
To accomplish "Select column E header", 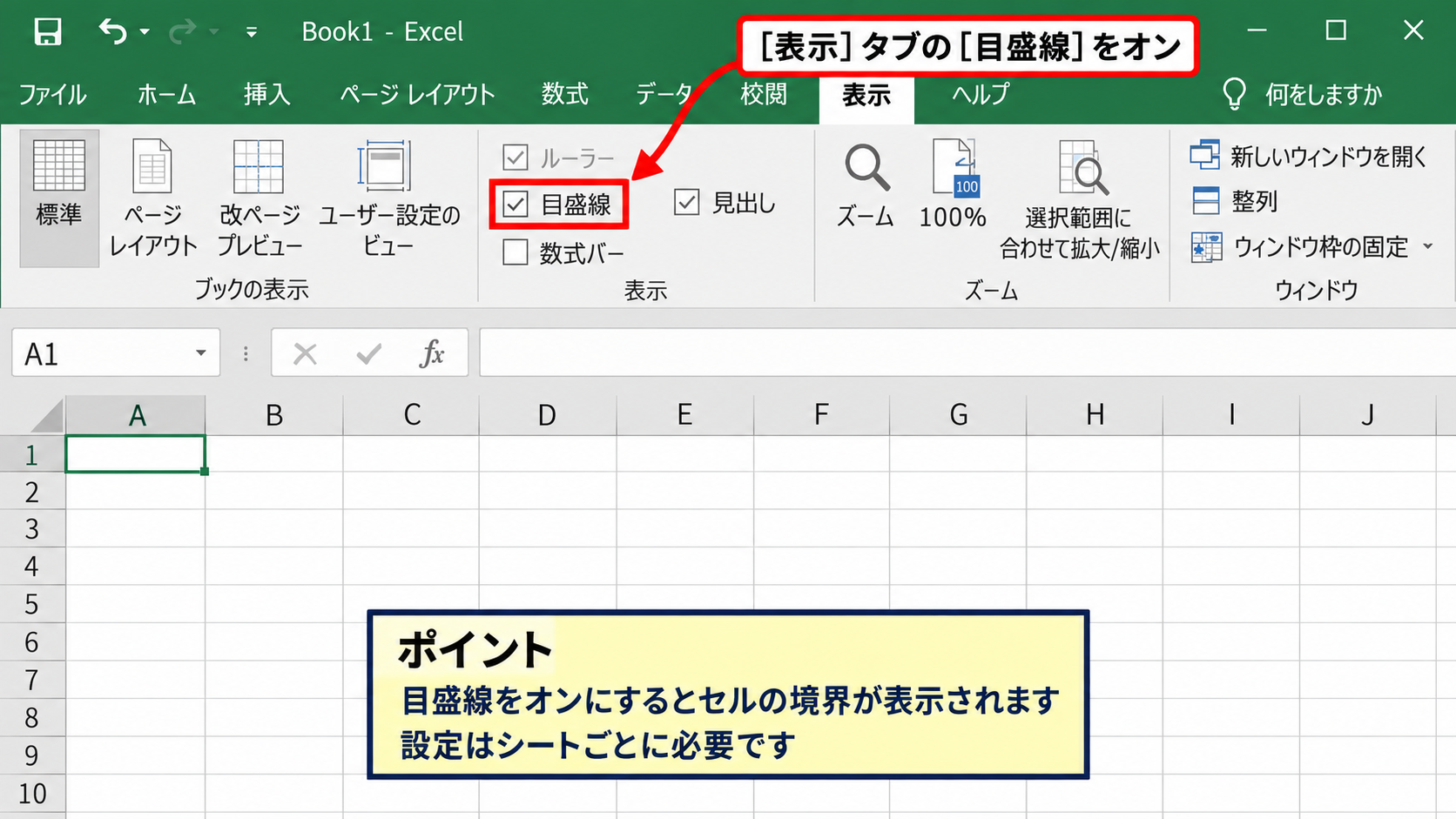I will point(685,415).
